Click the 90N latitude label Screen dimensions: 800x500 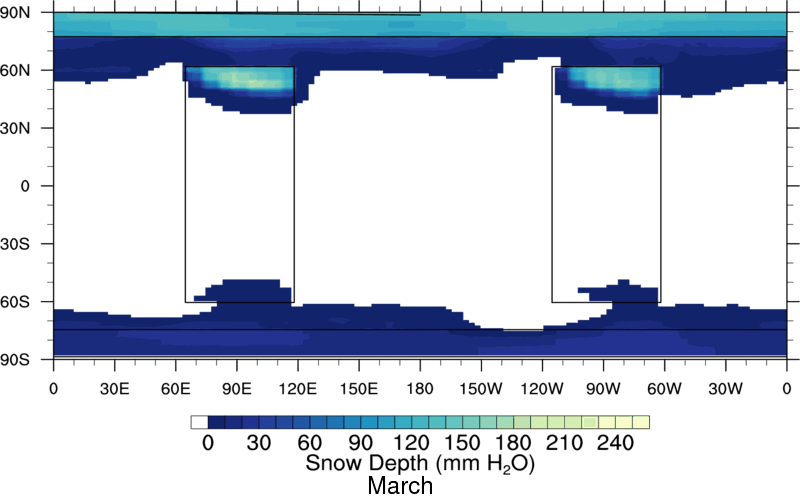(15, 12)
